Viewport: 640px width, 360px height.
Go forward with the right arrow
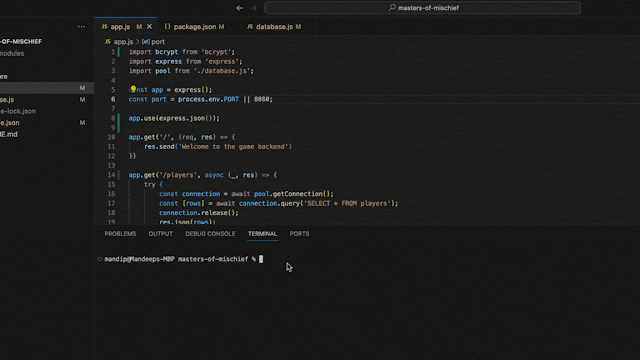(x=253, y=8)
